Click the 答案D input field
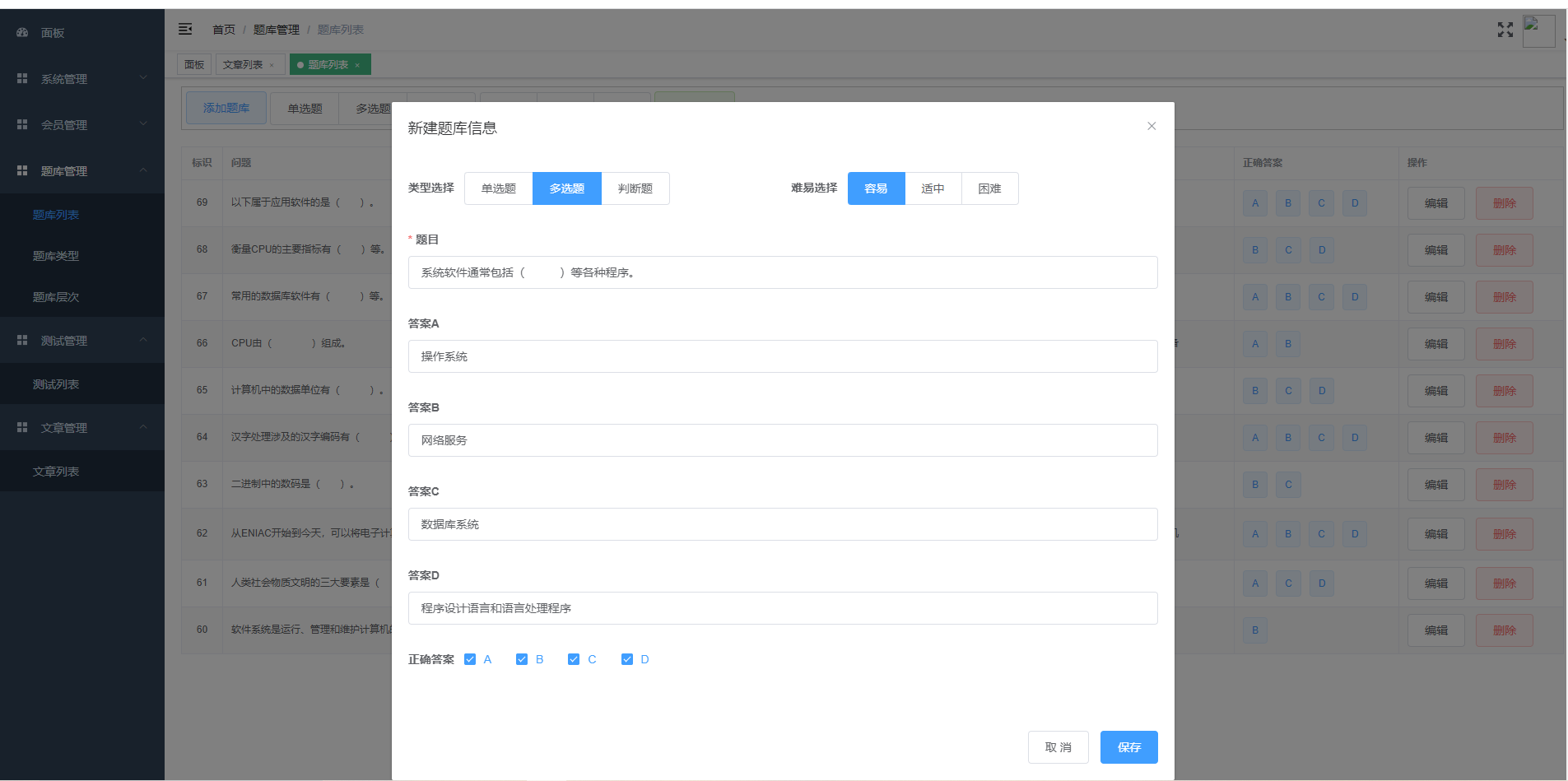 pyautogui.click(x=783, y=608)
